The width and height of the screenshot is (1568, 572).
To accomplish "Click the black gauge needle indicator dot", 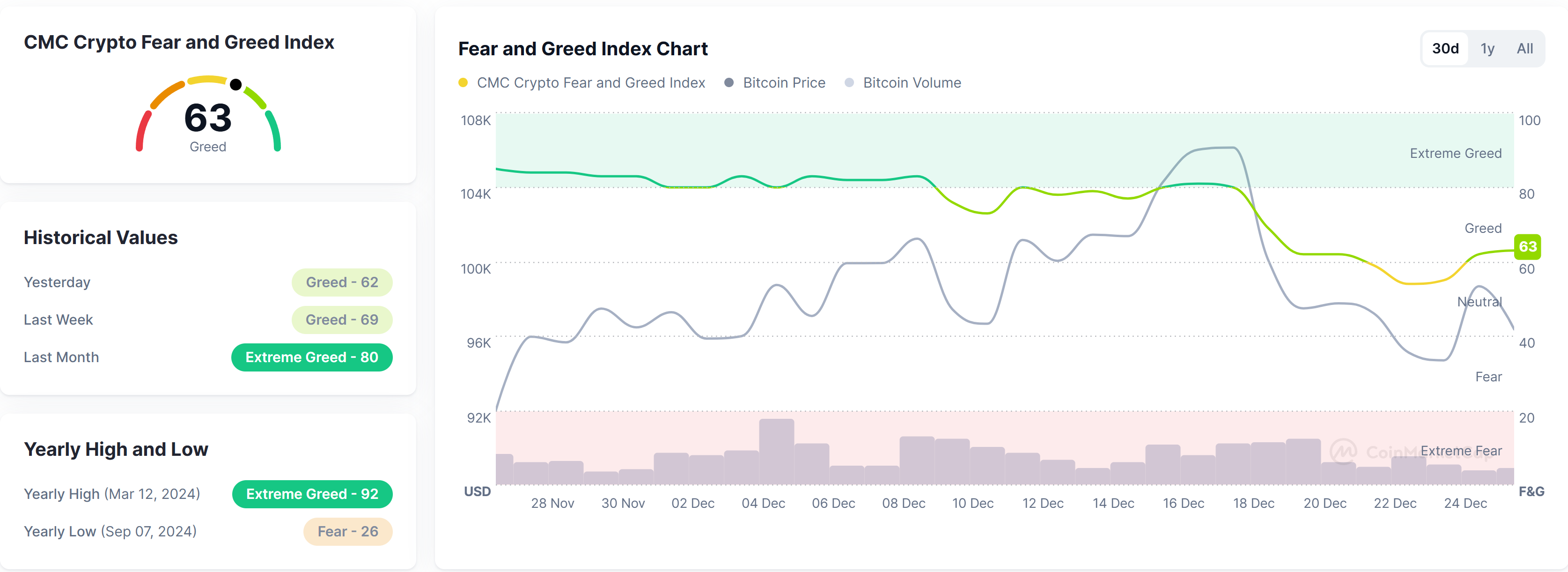I will click(x=236, y=84).
